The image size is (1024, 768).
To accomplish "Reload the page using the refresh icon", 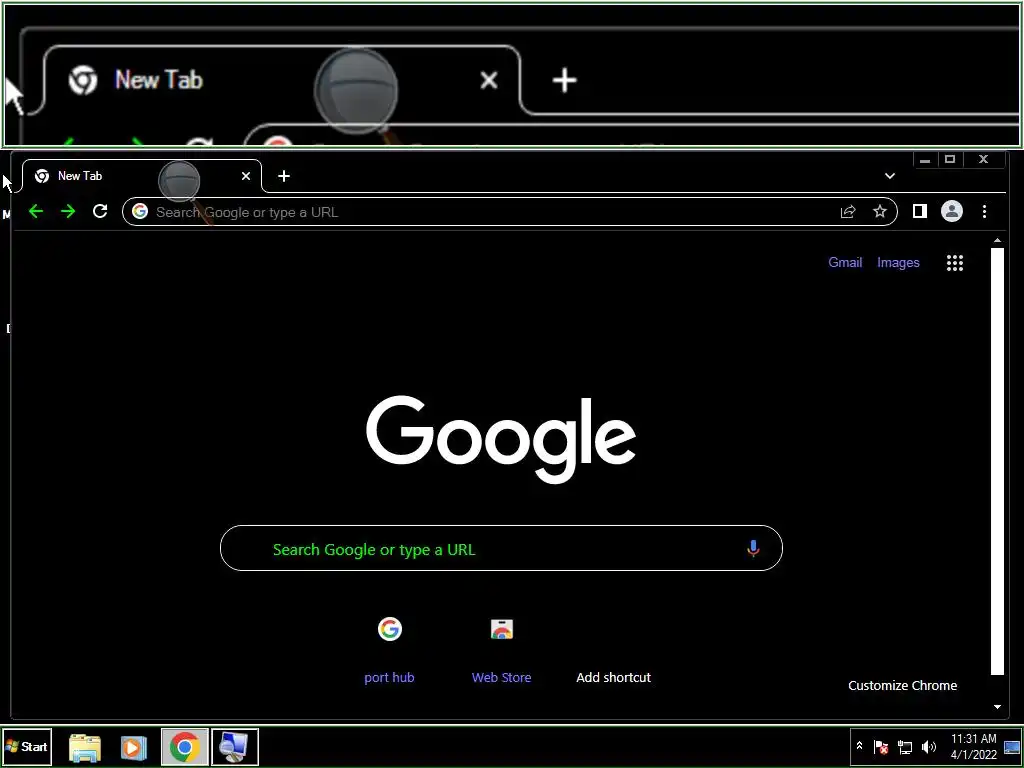I will click(100, 211).
